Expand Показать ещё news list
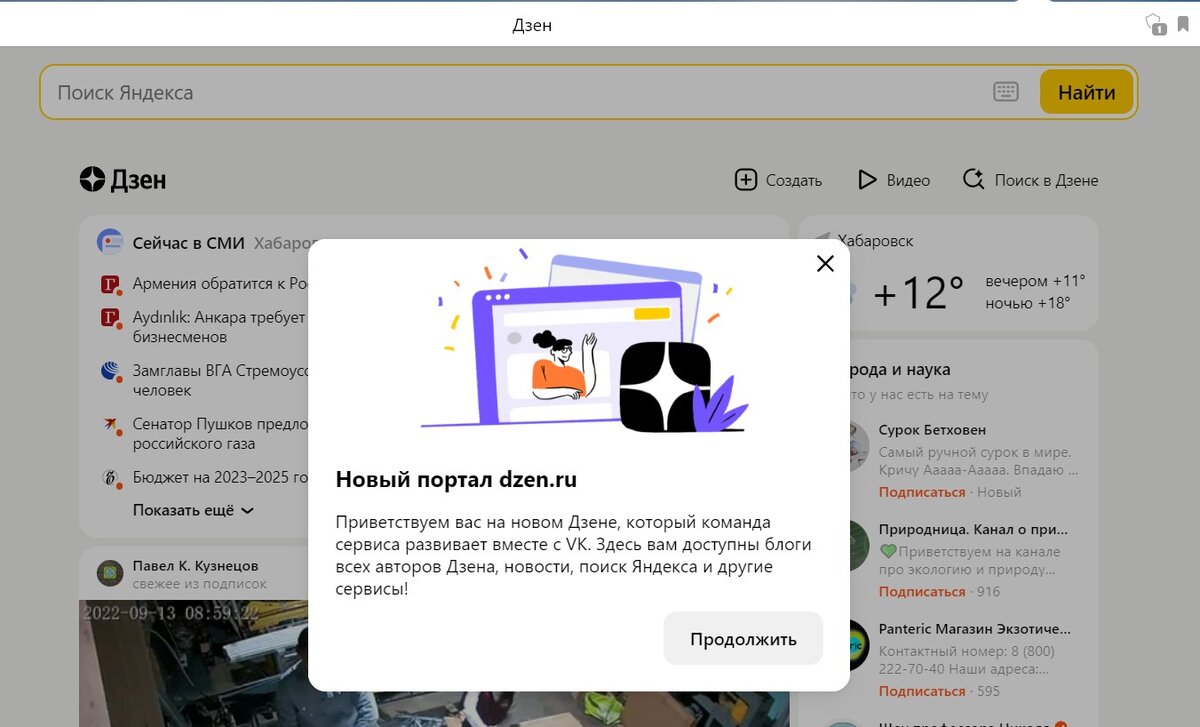1200x727 pixels. click(x=193, y=510)
